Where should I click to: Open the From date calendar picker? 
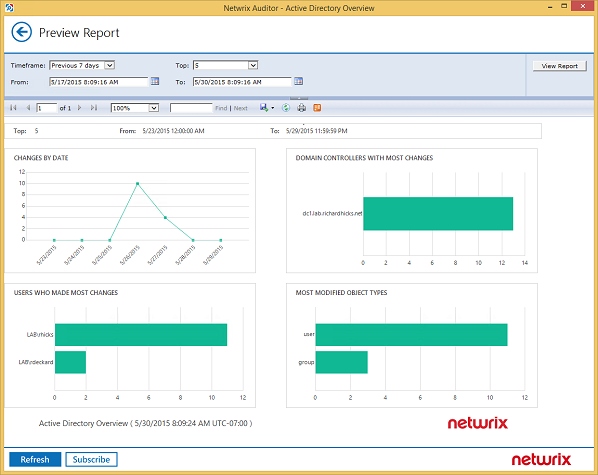coord(155,81)
